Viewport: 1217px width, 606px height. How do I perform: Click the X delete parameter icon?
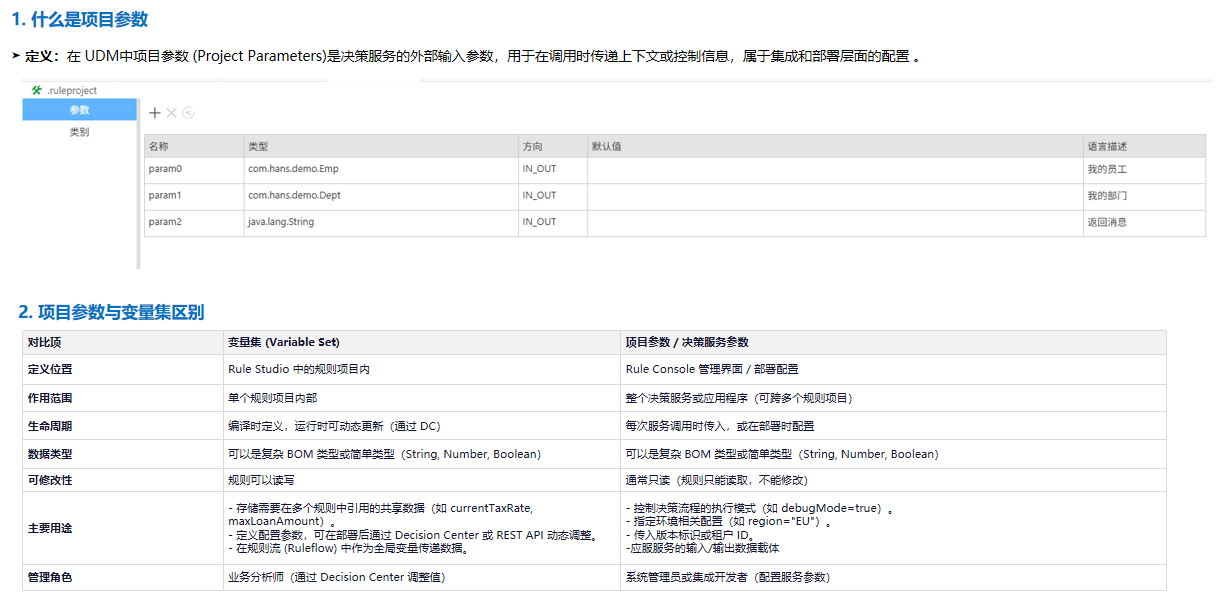[x=171, y=113]
